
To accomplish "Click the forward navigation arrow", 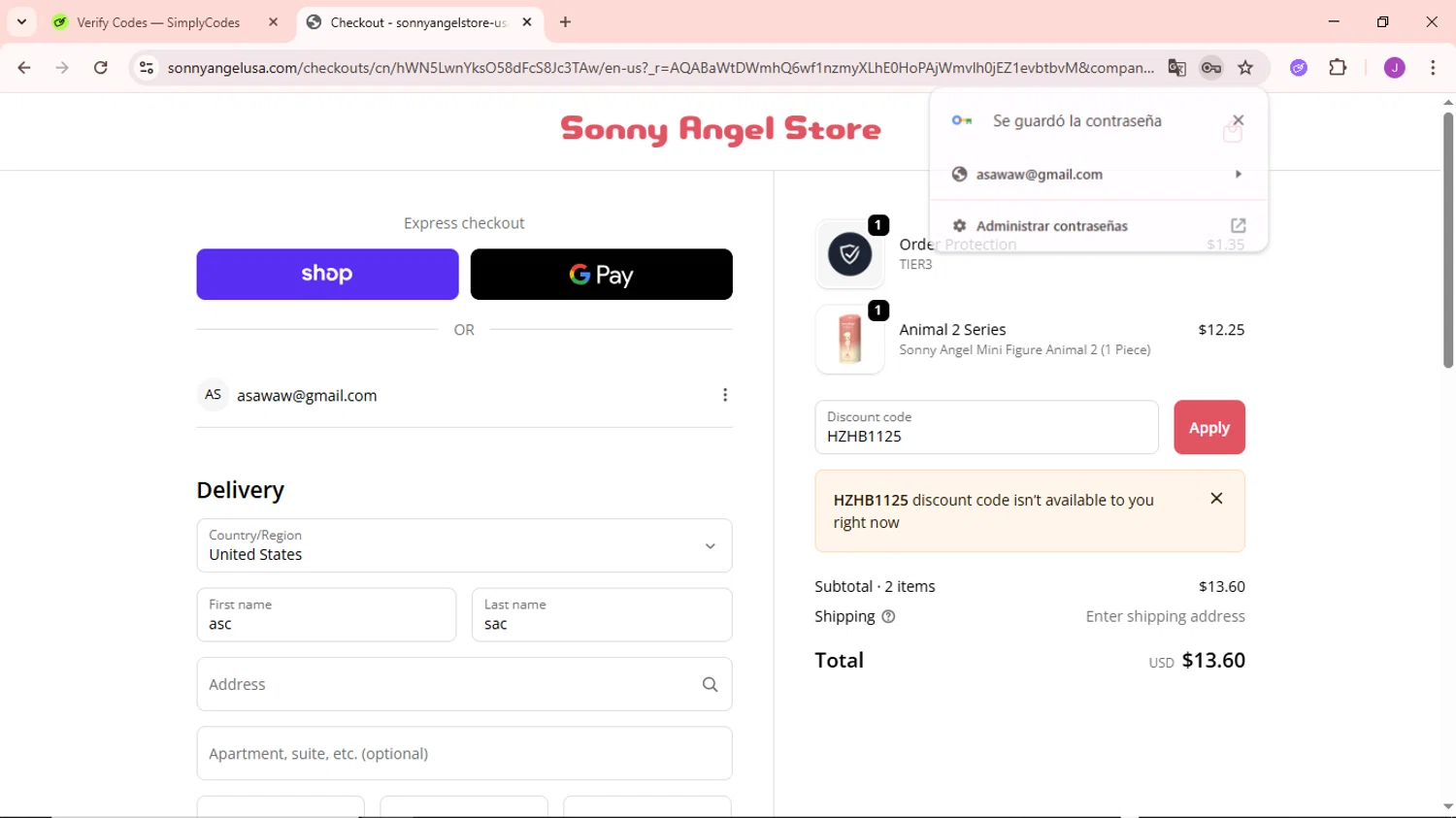I will pyautogui.click(x=62, y=68).
